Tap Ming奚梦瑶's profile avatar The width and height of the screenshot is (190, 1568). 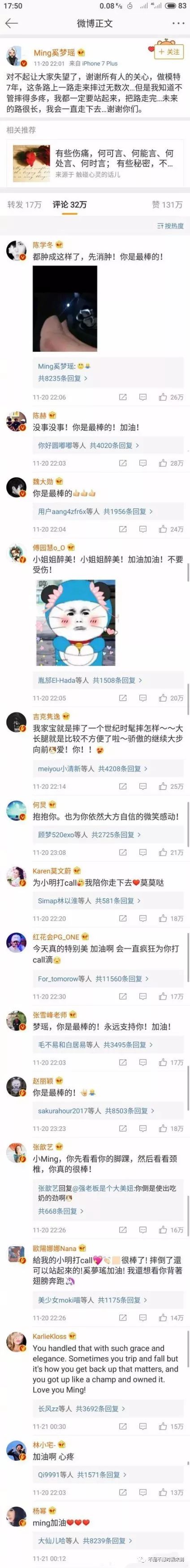click(15, 56)
